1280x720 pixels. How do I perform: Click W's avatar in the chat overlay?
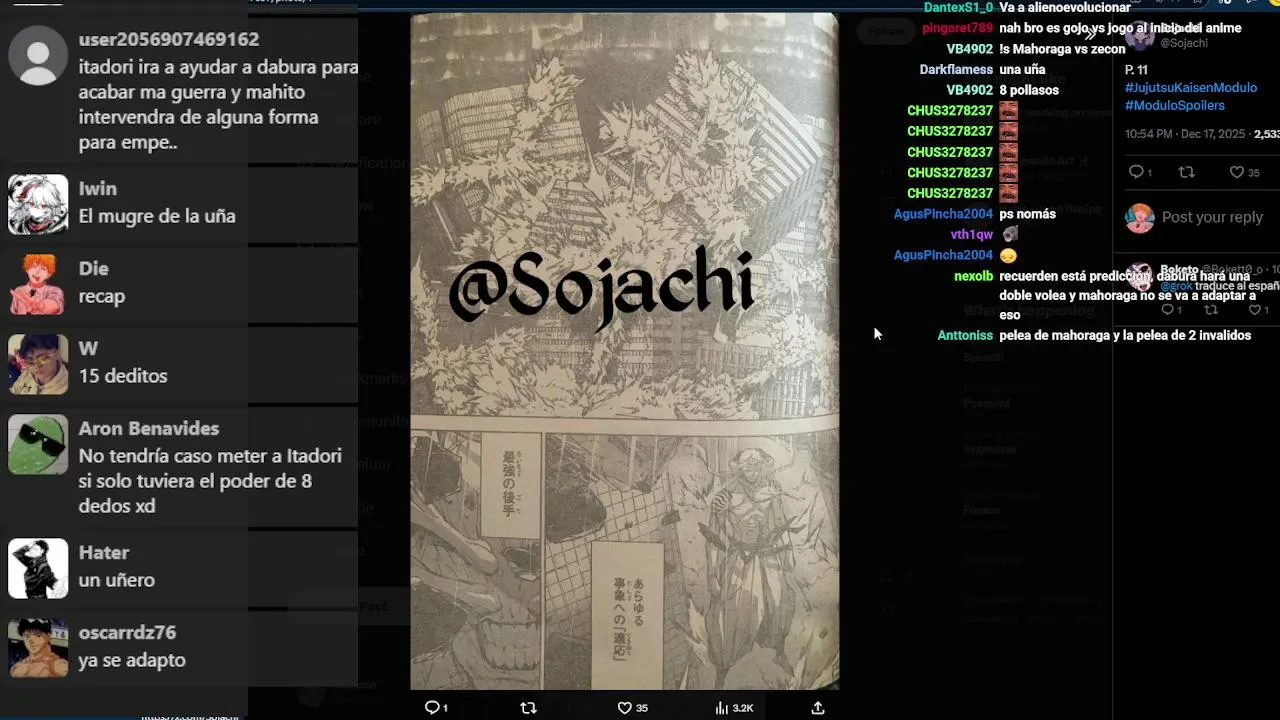tap(38, 364)
